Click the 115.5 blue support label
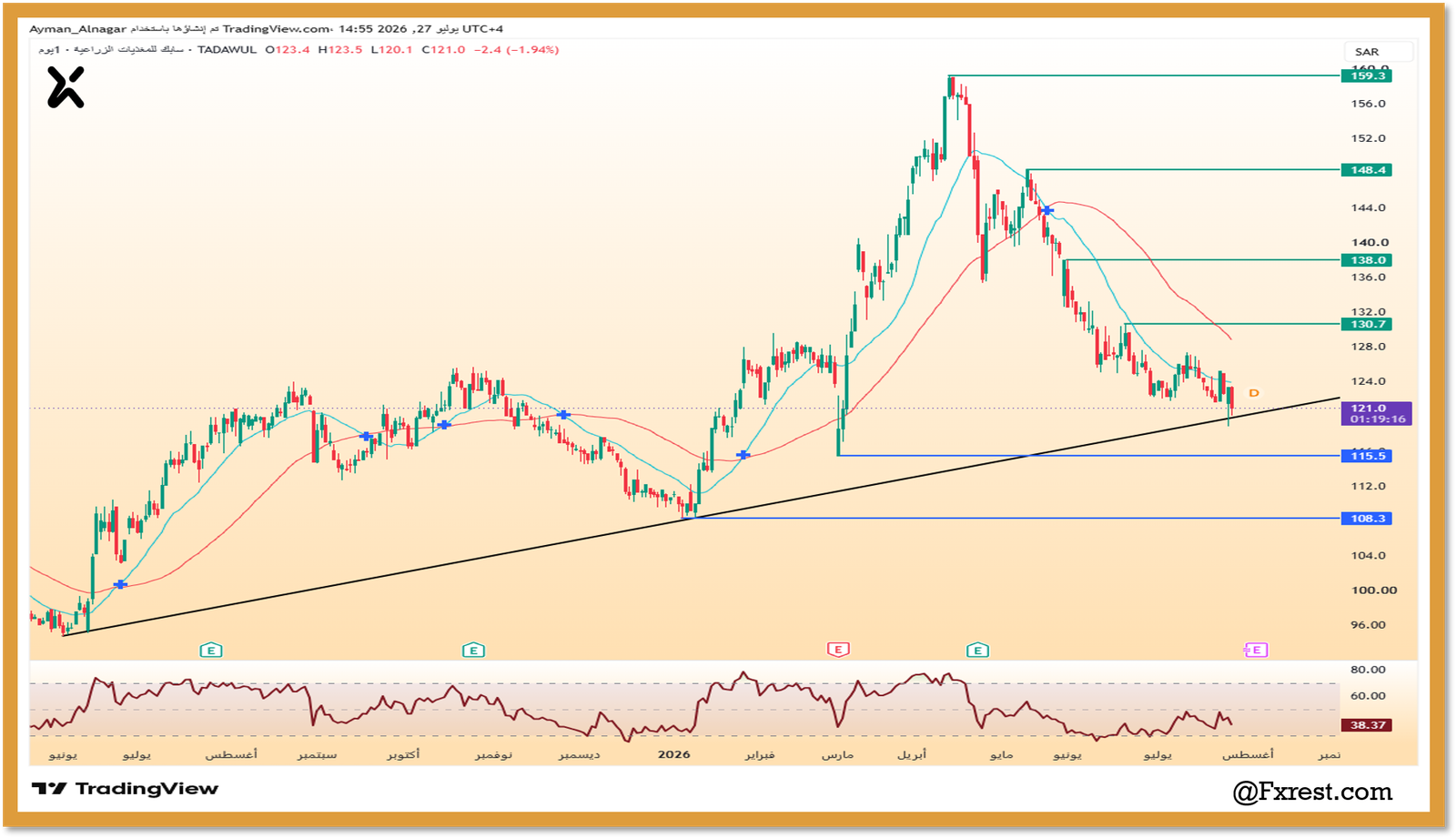 tap(1367, 456)
